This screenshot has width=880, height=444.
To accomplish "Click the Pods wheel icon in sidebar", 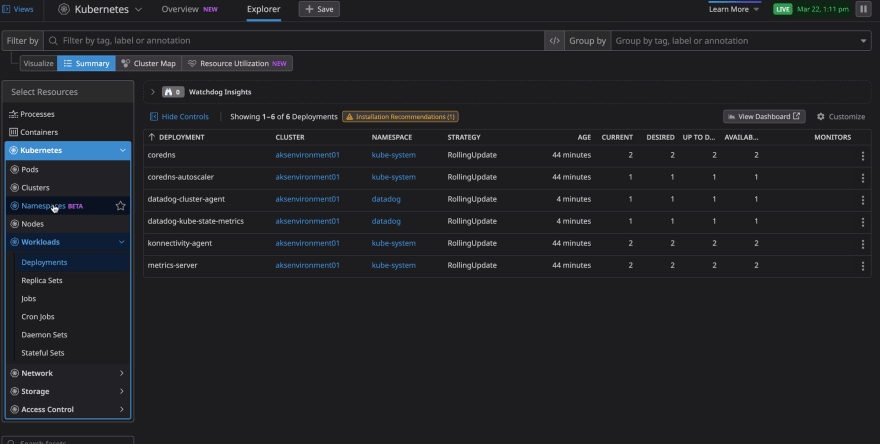I will tap(15, 170).
